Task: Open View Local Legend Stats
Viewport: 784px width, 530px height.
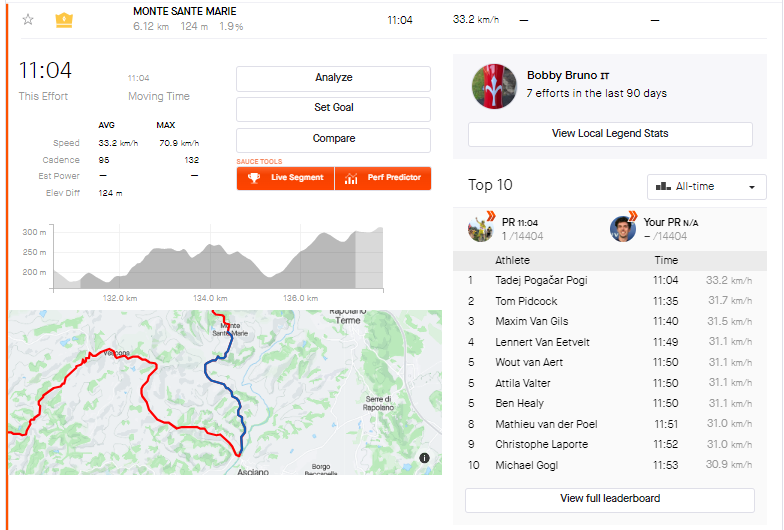Action: (x=610, y=134)
